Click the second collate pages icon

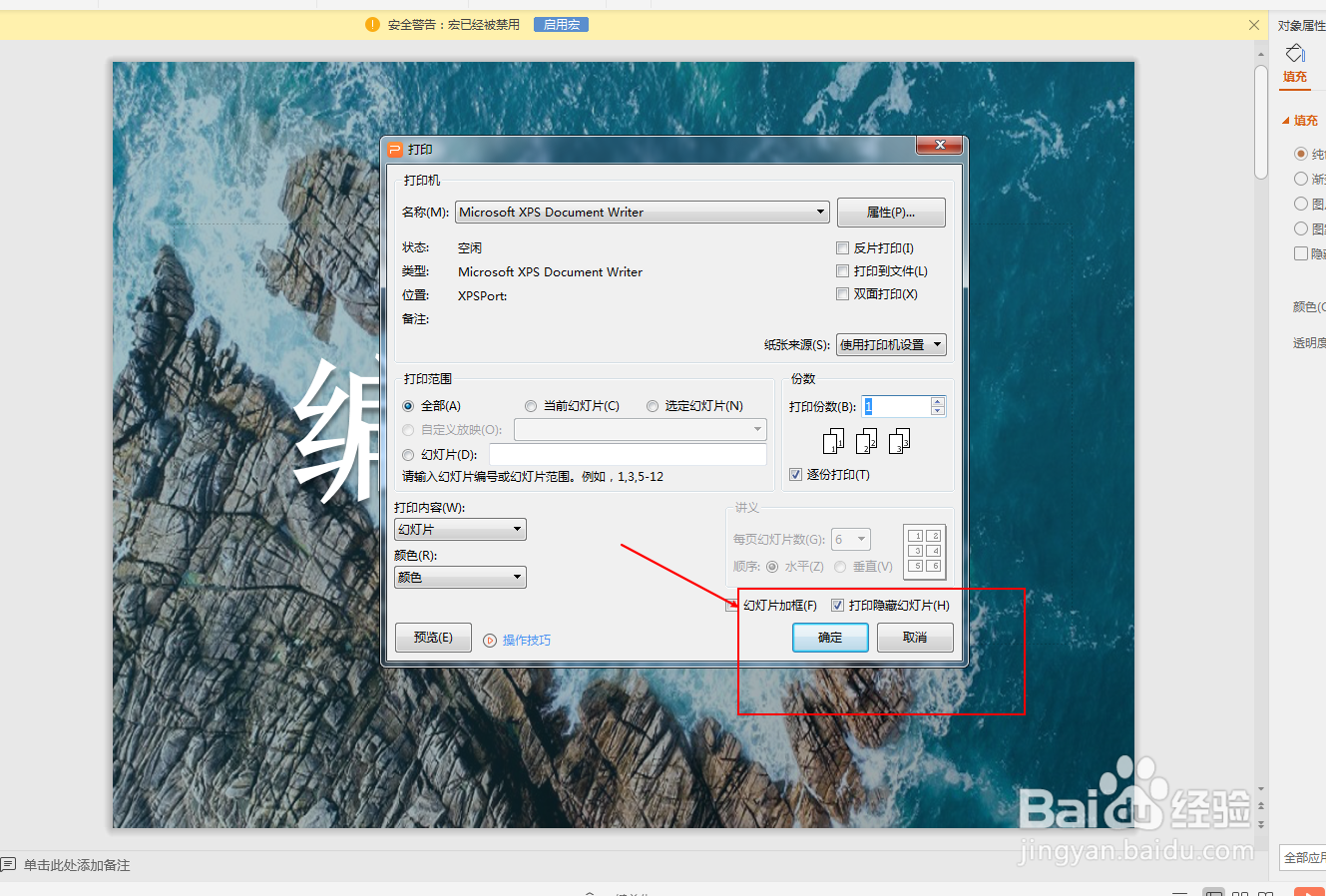click(866, 441)
